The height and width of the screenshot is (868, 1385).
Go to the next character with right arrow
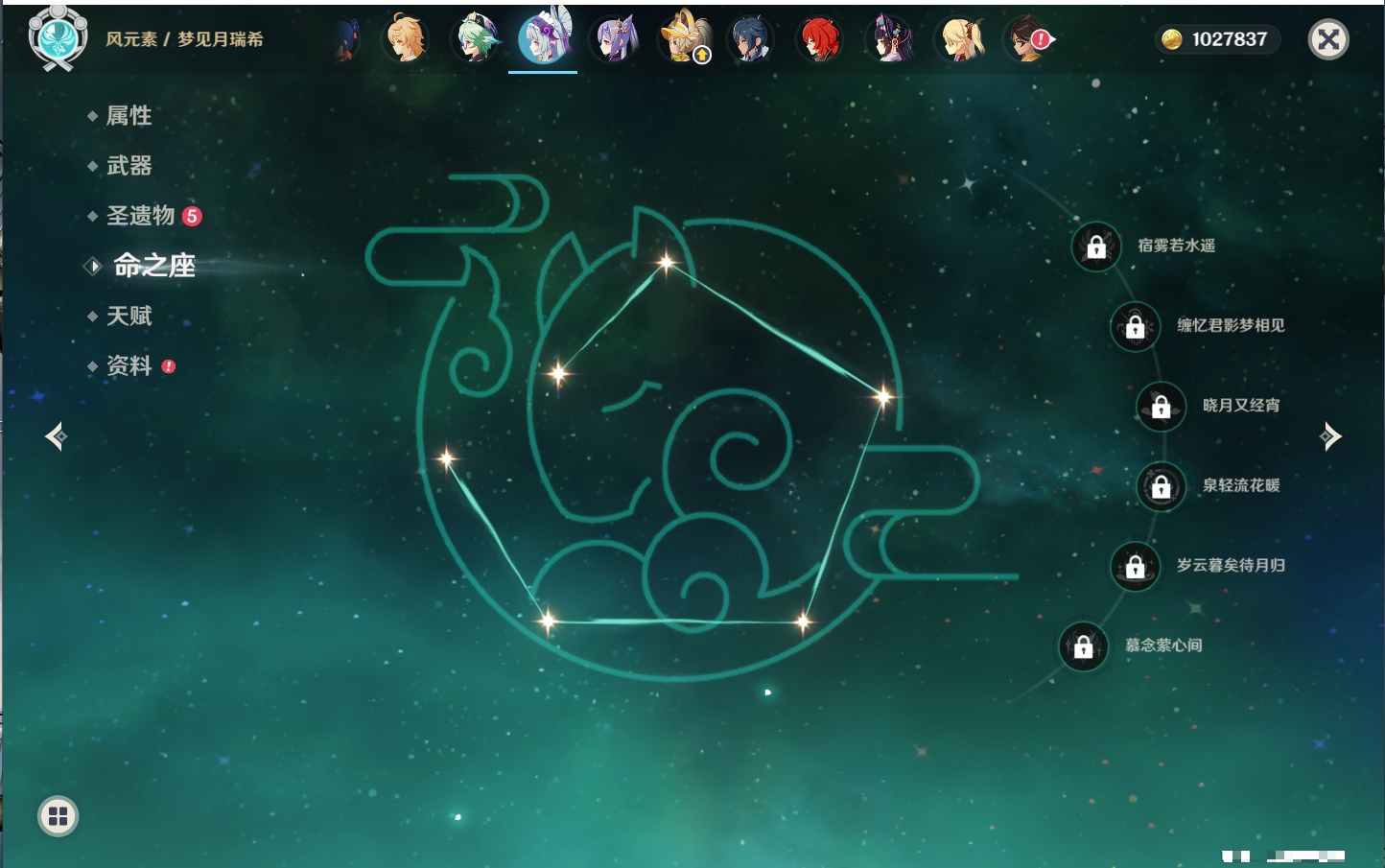point(1330,436)
